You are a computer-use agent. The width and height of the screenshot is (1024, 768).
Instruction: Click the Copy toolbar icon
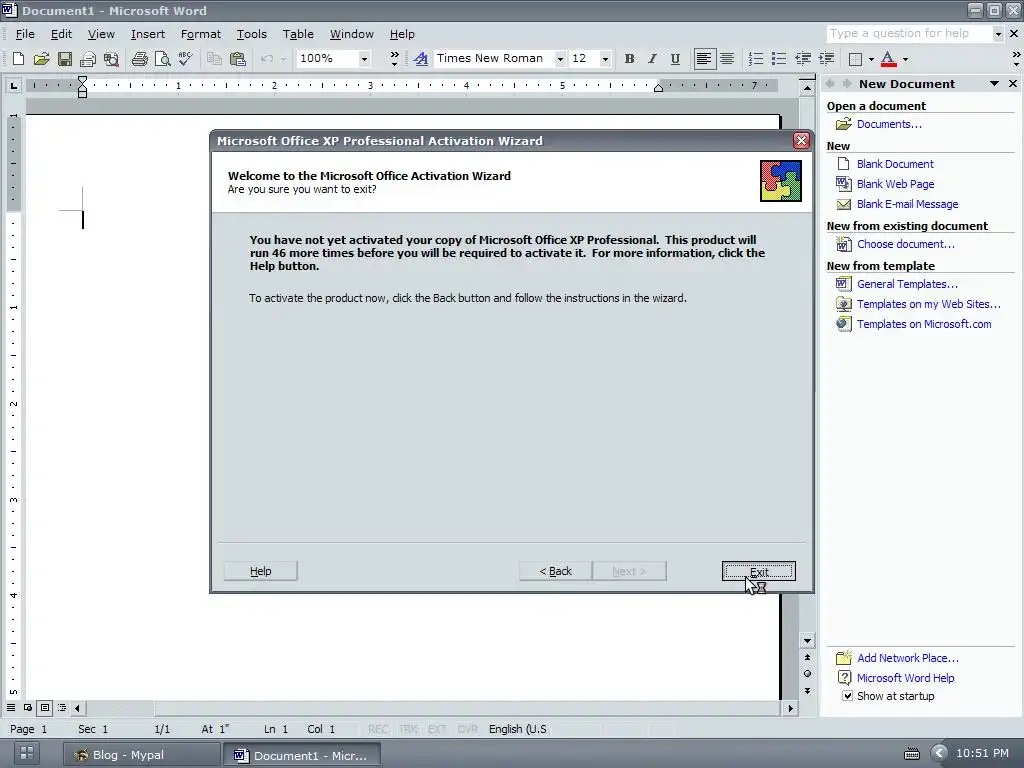coord(214,59)
